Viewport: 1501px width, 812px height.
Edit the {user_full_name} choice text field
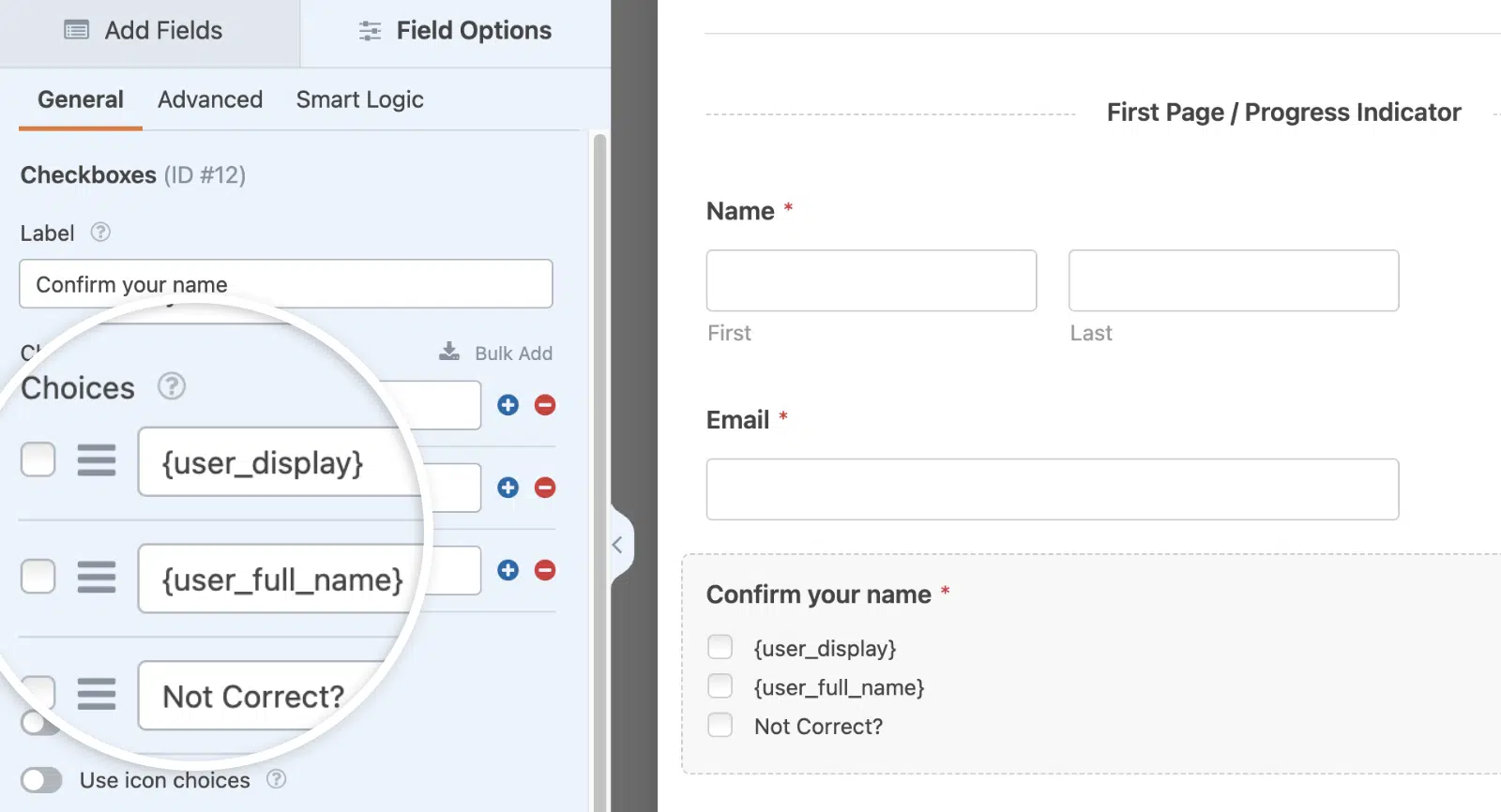coord(279,579)
